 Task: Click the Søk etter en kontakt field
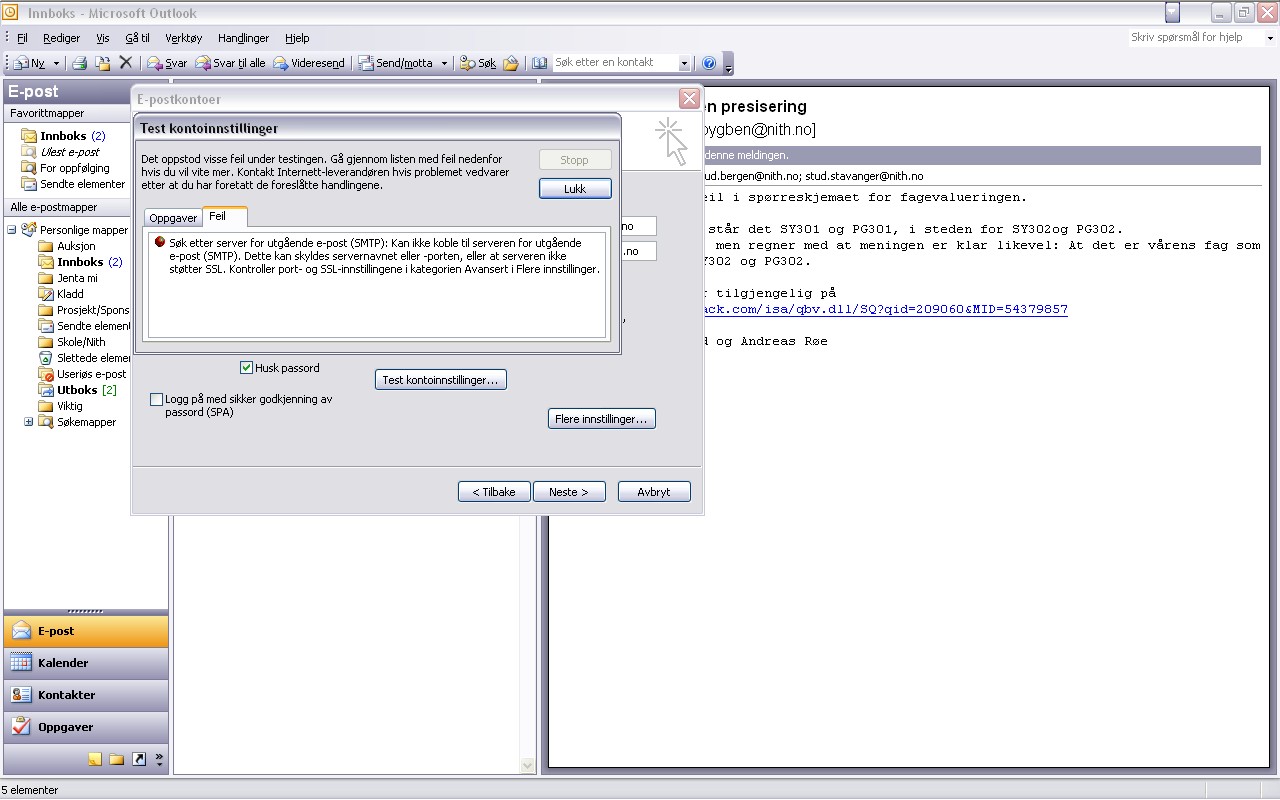tap(615, 63)
